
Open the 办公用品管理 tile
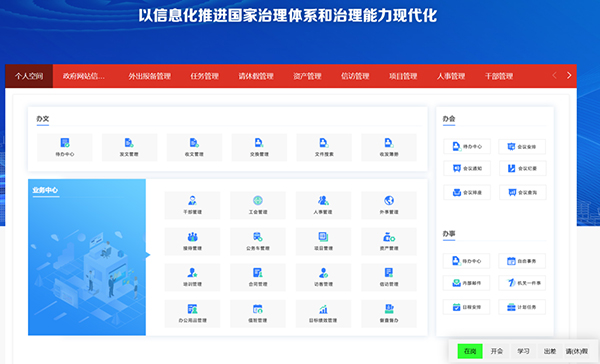click(192, 314)
